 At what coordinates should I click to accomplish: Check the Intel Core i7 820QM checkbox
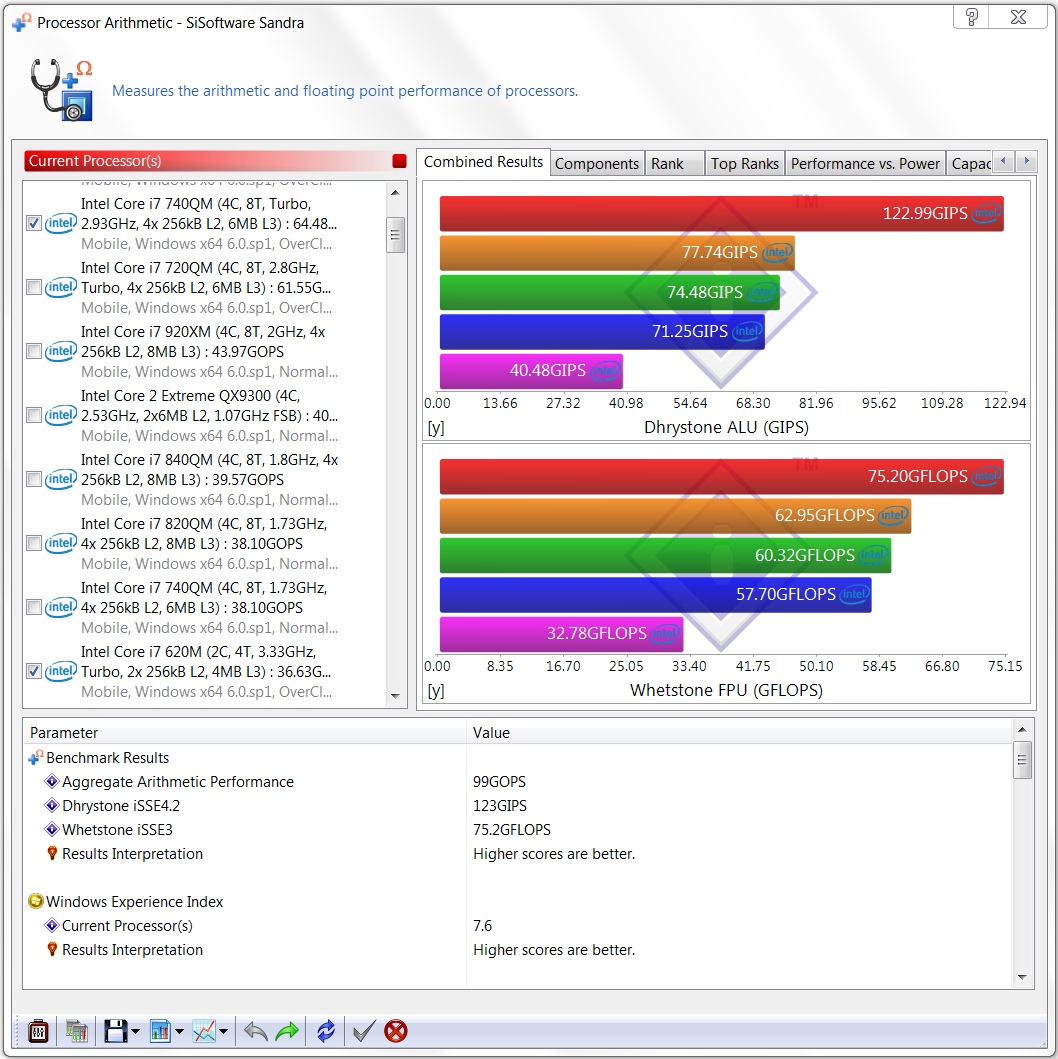pos(34,543)
